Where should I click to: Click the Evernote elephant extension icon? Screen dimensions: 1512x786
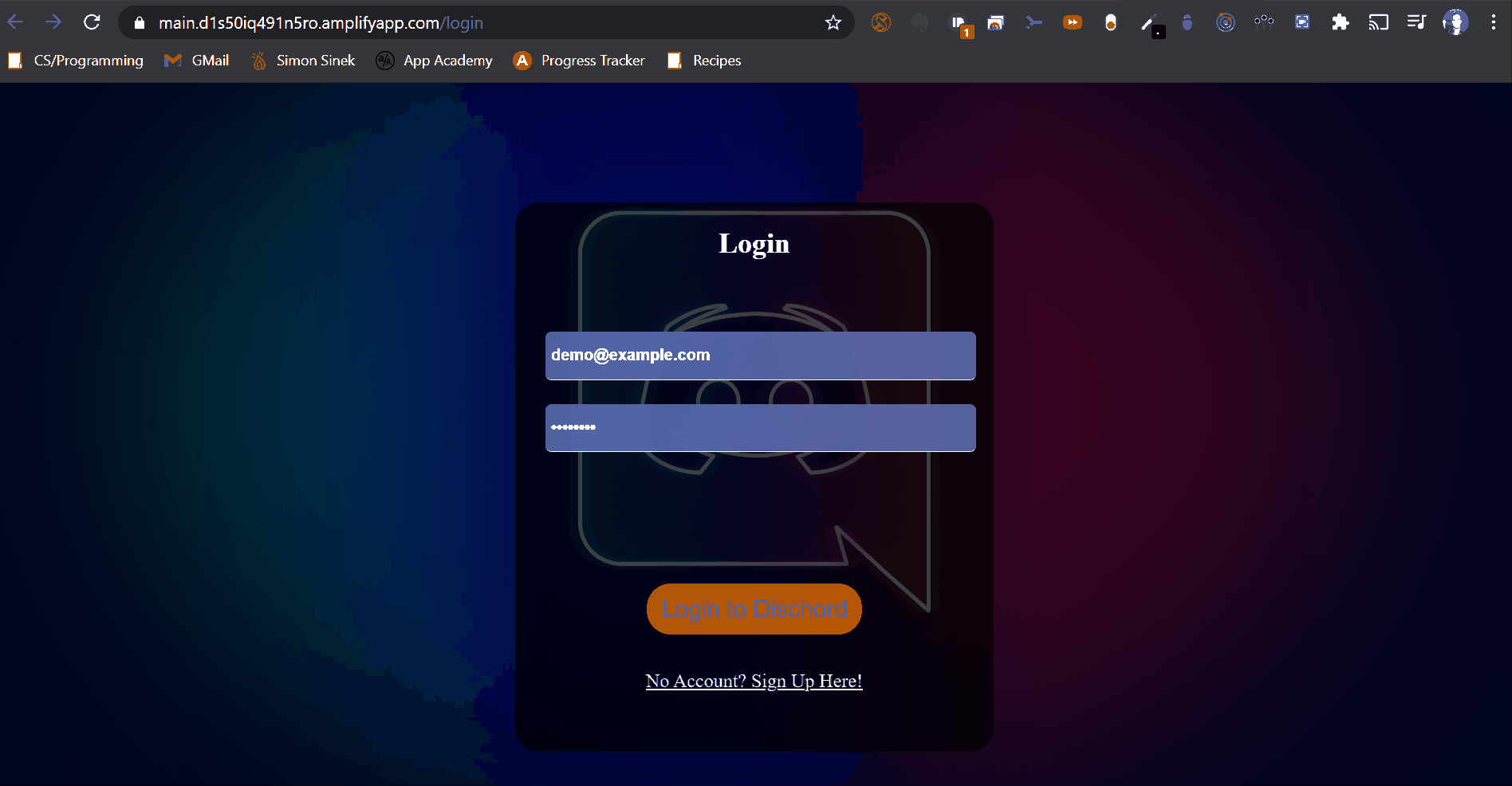tap(919, 22)
